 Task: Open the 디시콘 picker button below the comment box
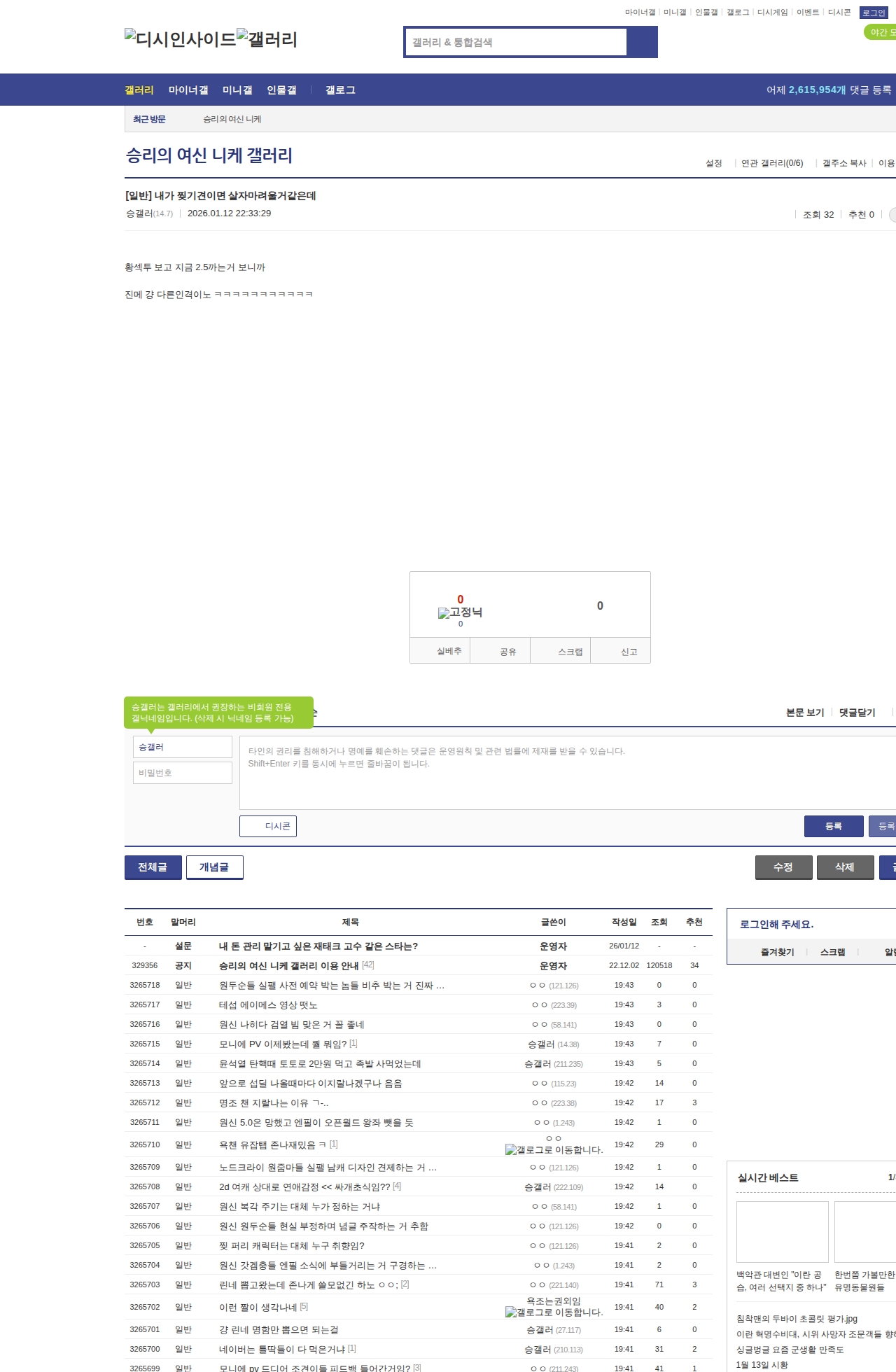[268, 826]
